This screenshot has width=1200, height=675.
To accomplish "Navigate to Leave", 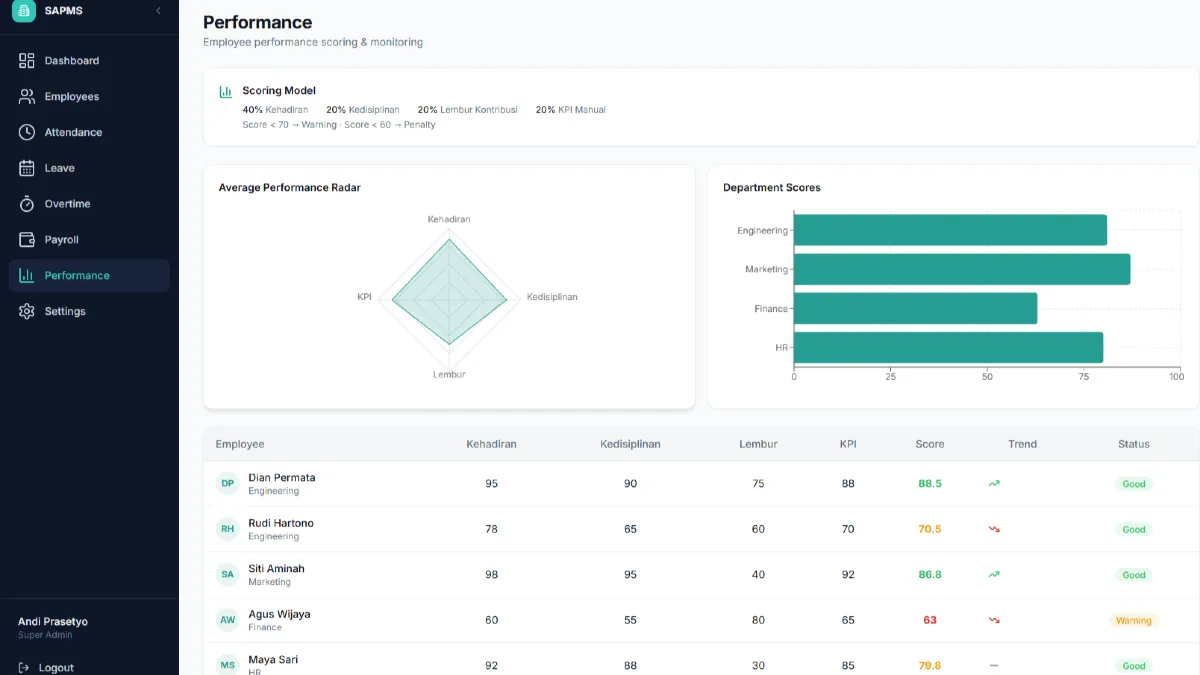I will click(x=89, y=168).
